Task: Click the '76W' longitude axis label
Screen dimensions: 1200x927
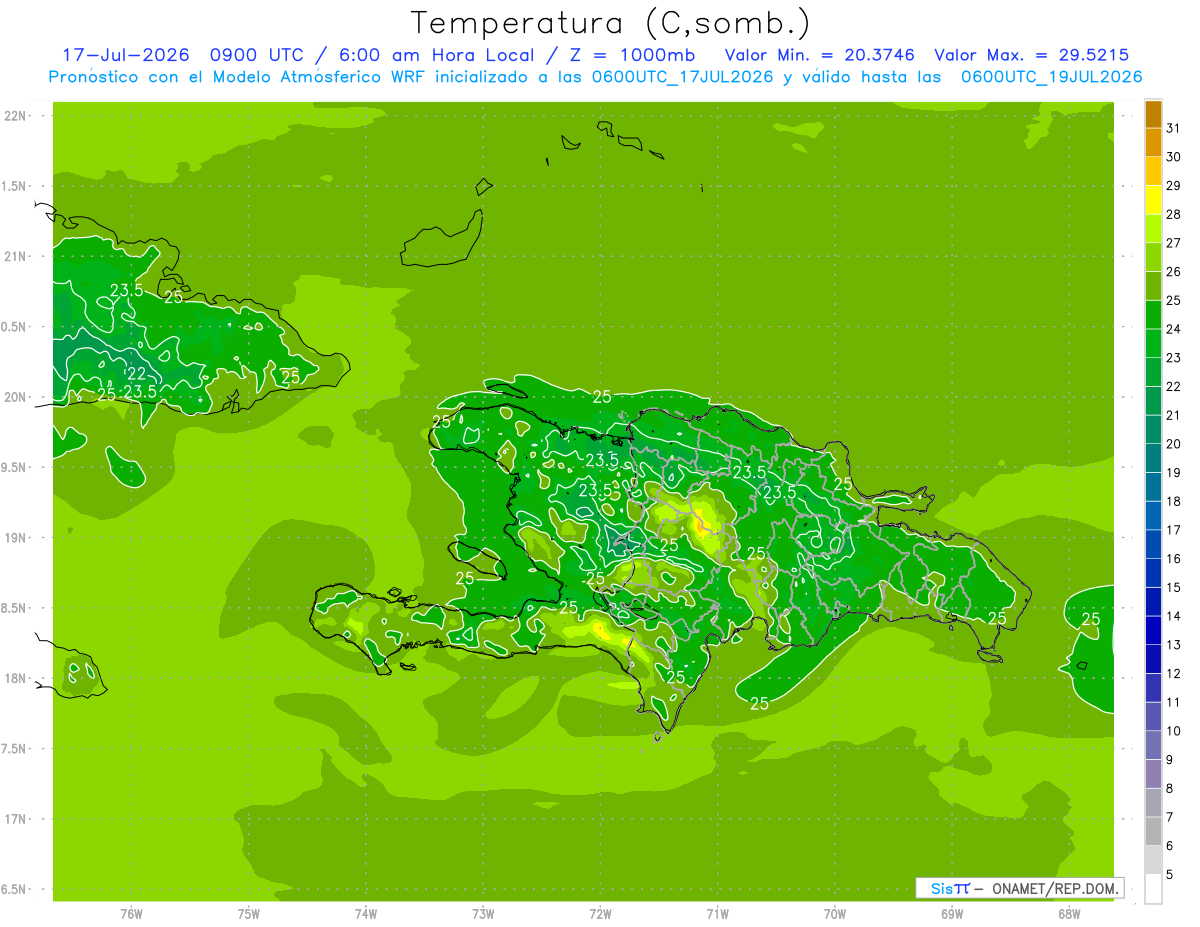Action: pos(131,915)
